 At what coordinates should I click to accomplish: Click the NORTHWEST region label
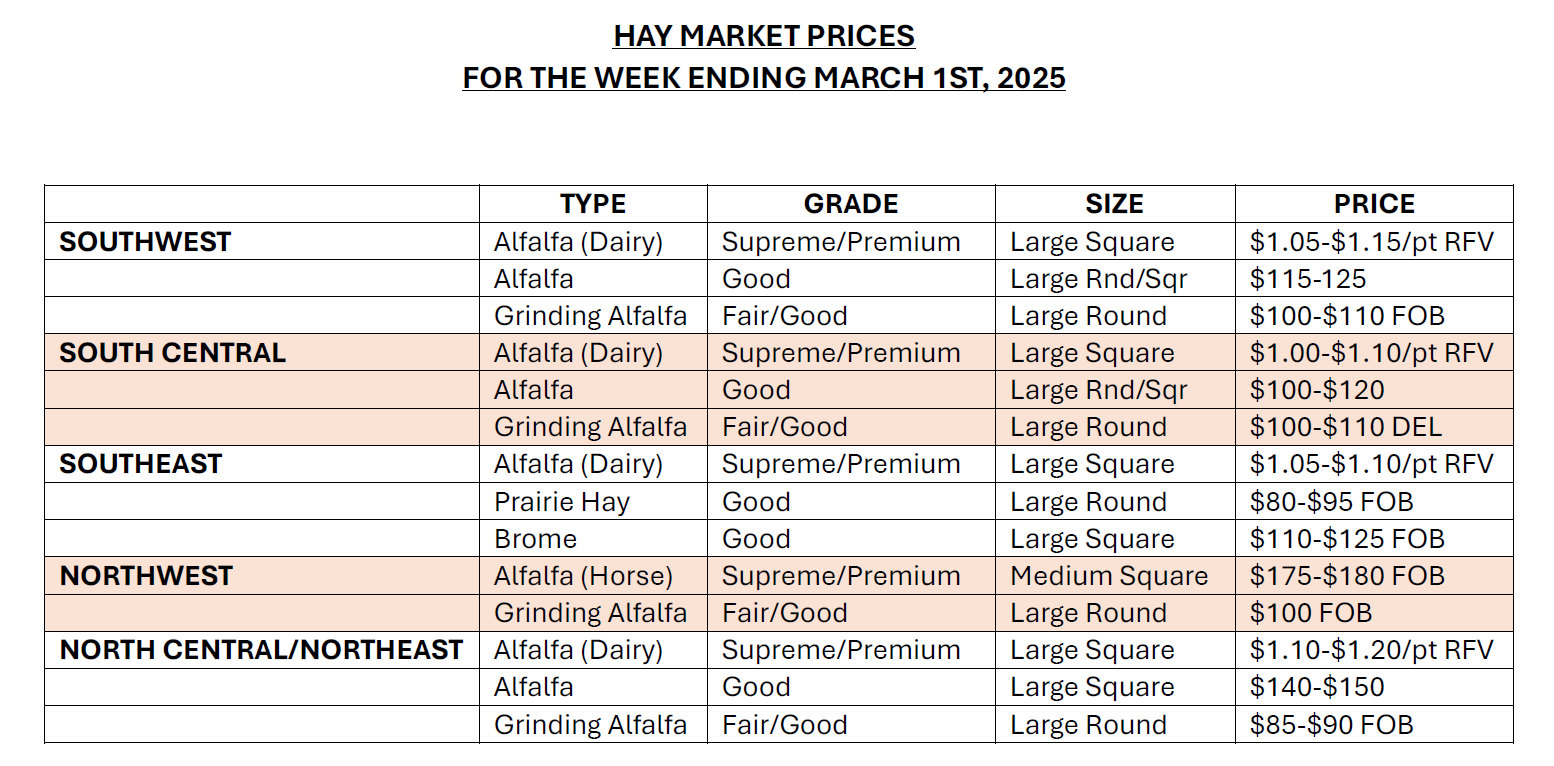click(146, 576)
